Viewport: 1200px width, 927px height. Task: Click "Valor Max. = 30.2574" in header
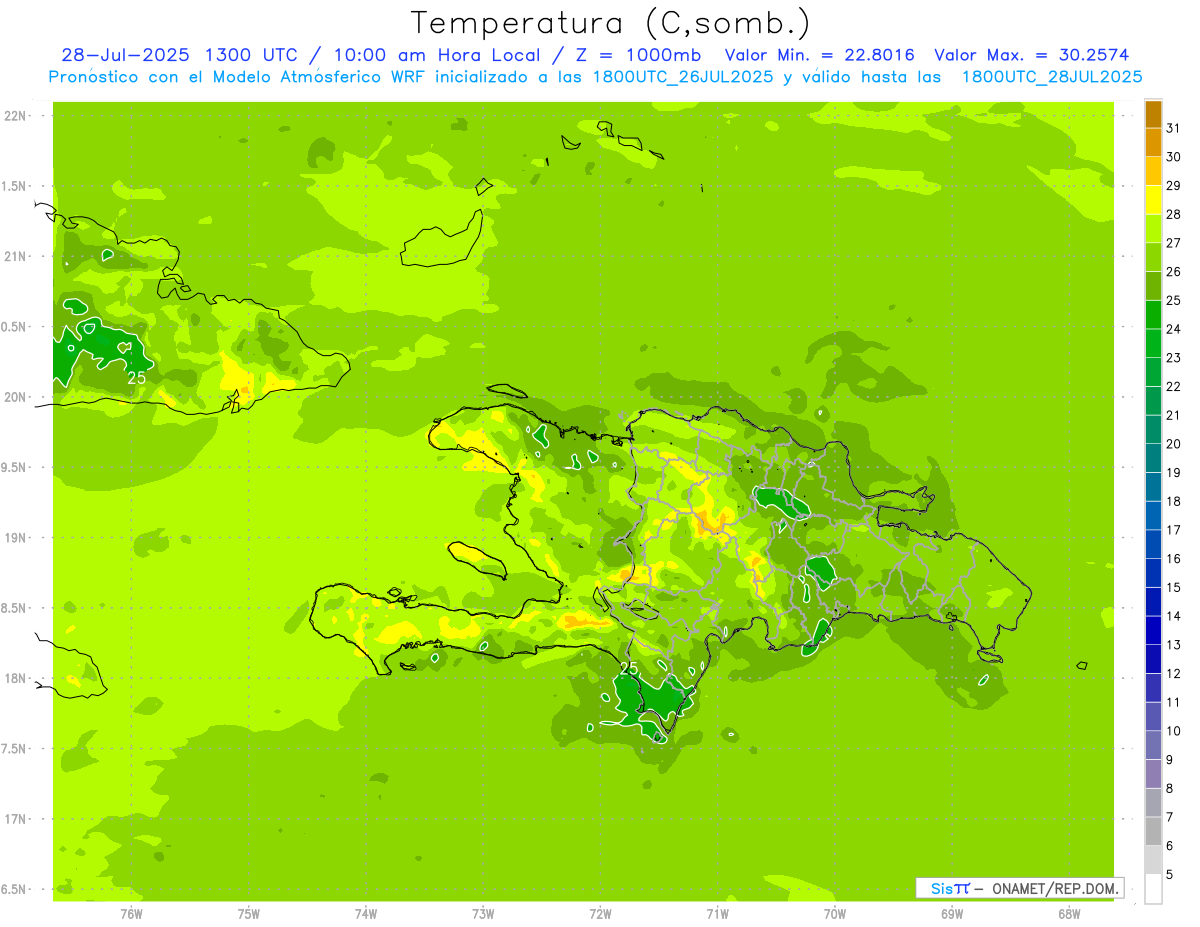(1031, 55)
